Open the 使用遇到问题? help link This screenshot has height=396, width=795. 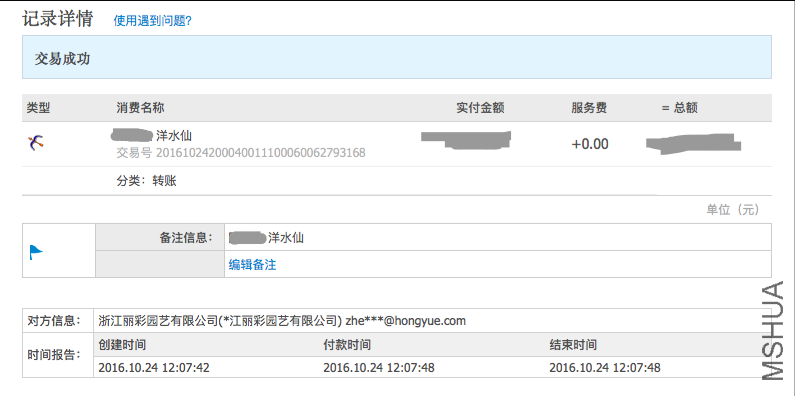tap(152, 21)
